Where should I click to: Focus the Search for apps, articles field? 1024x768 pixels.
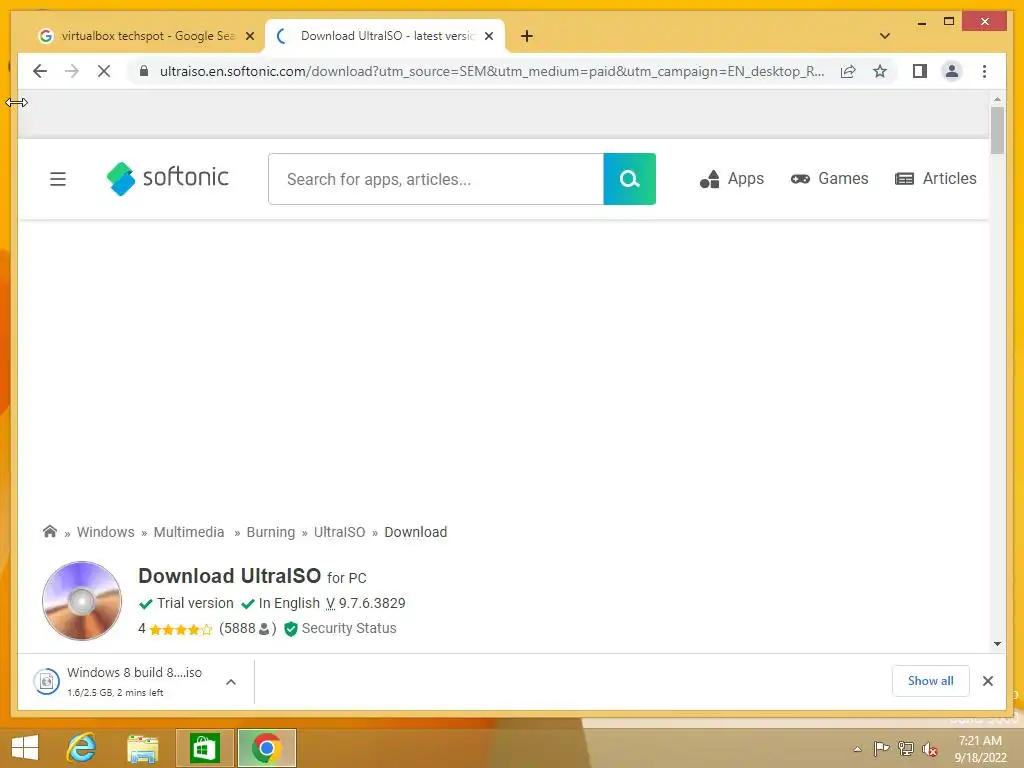[x=436, y=179]
